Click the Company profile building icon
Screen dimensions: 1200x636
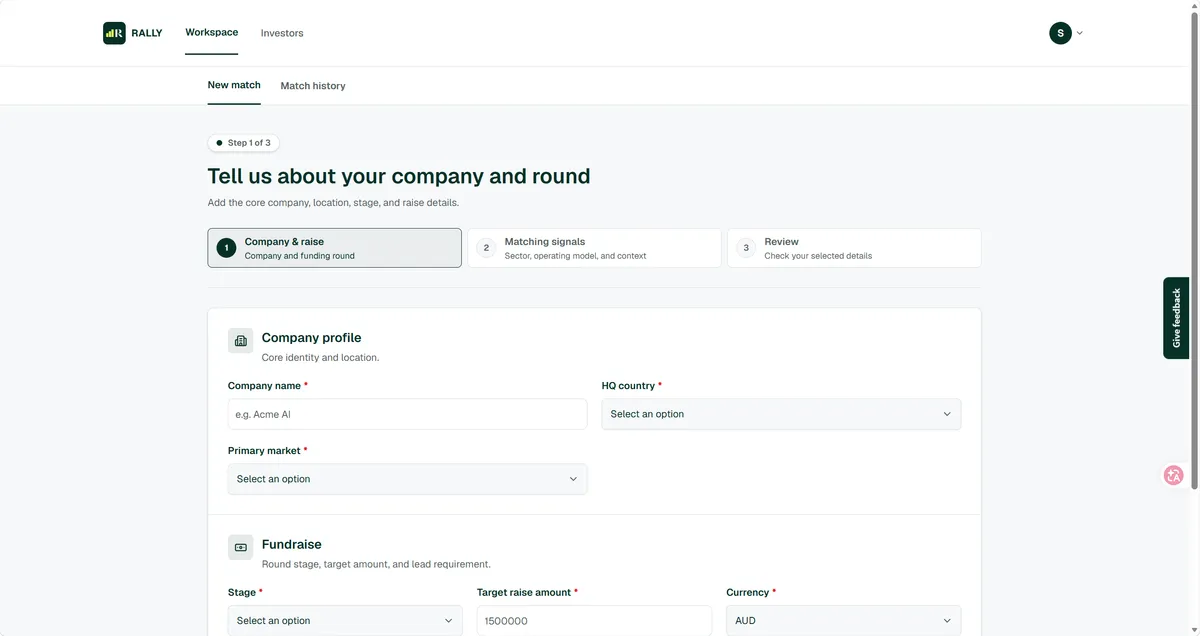click(x=240, y=341)
